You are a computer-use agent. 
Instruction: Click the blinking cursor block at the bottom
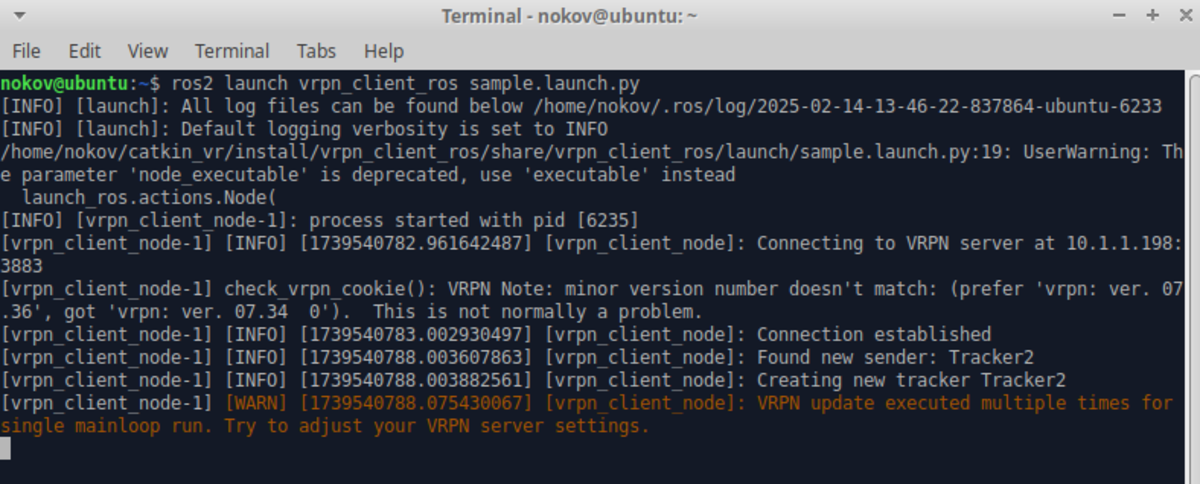coord(5,448)
